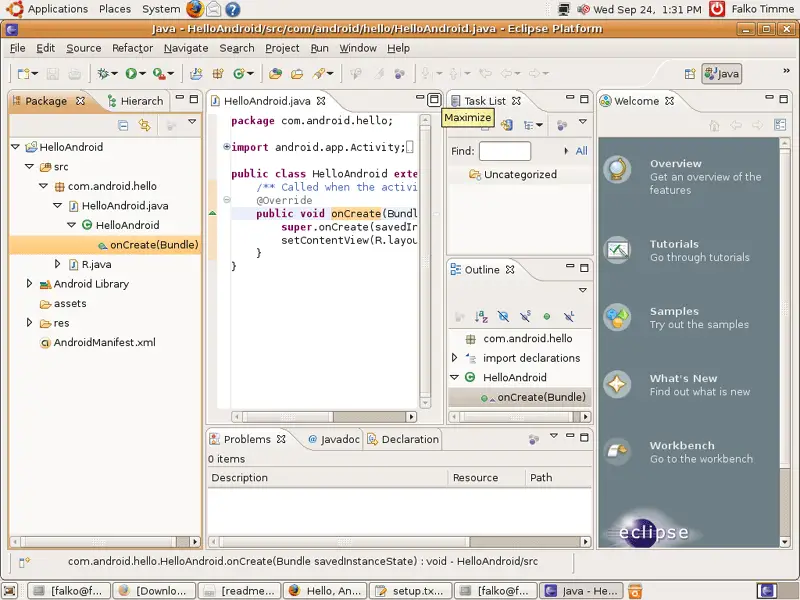Click the Open Type toolbar icon
800x600 pixels.
coord(276,74)
